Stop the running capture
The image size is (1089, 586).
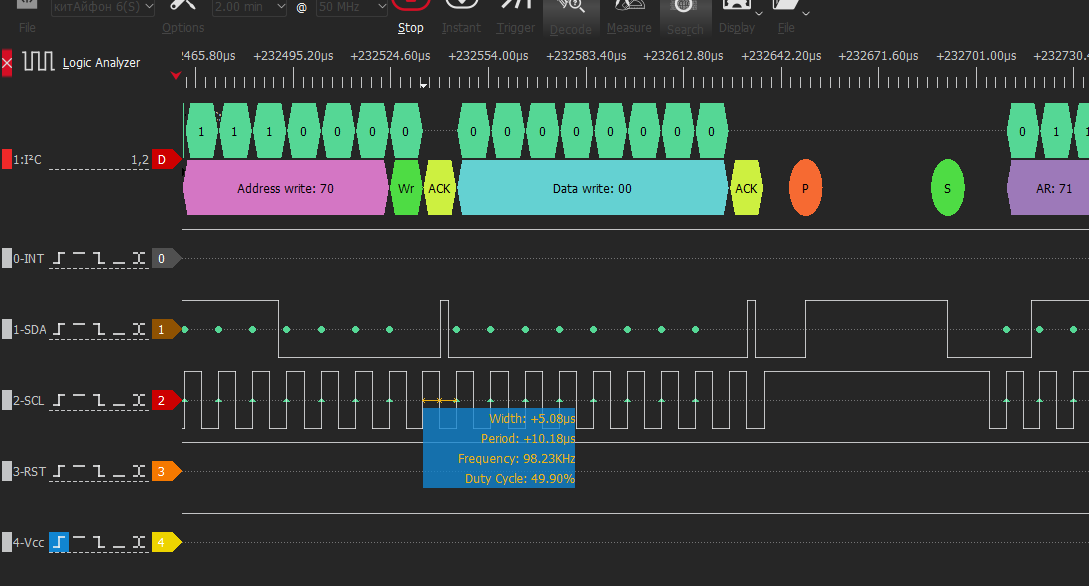(410, 14)
